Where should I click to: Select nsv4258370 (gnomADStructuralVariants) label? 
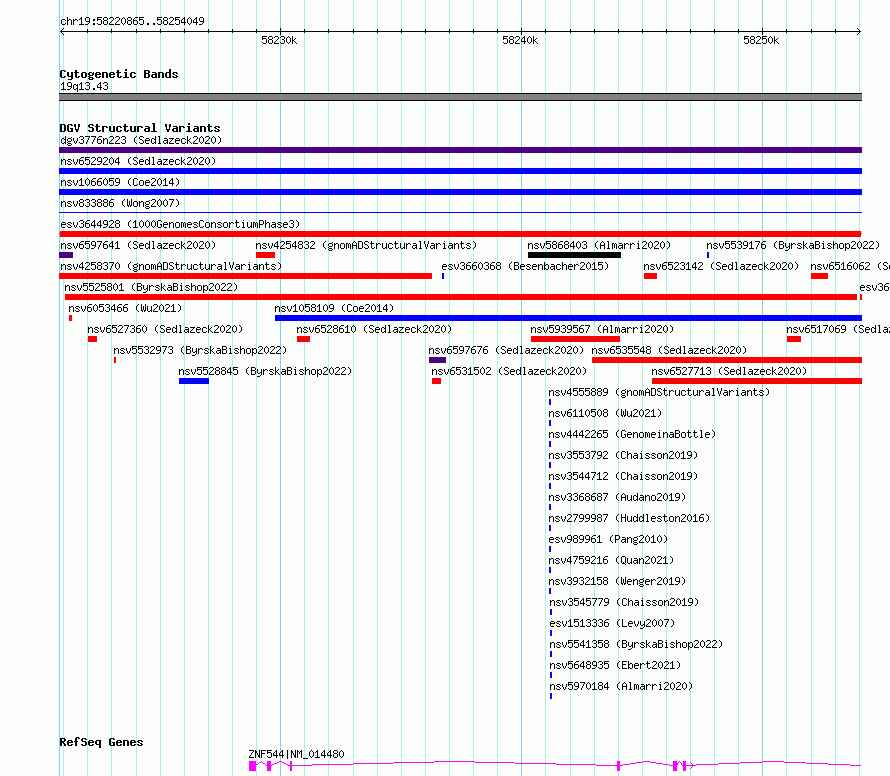coord(171,266)
